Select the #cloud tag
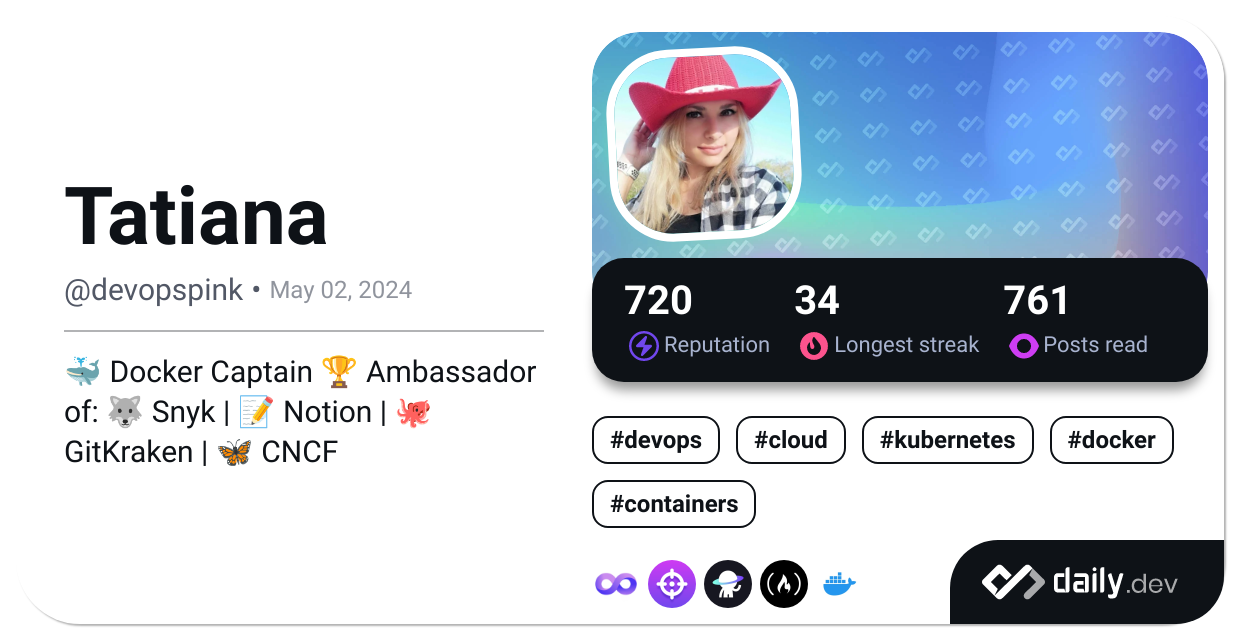This screenshot has height=640, width=1240. click(791, 440)
